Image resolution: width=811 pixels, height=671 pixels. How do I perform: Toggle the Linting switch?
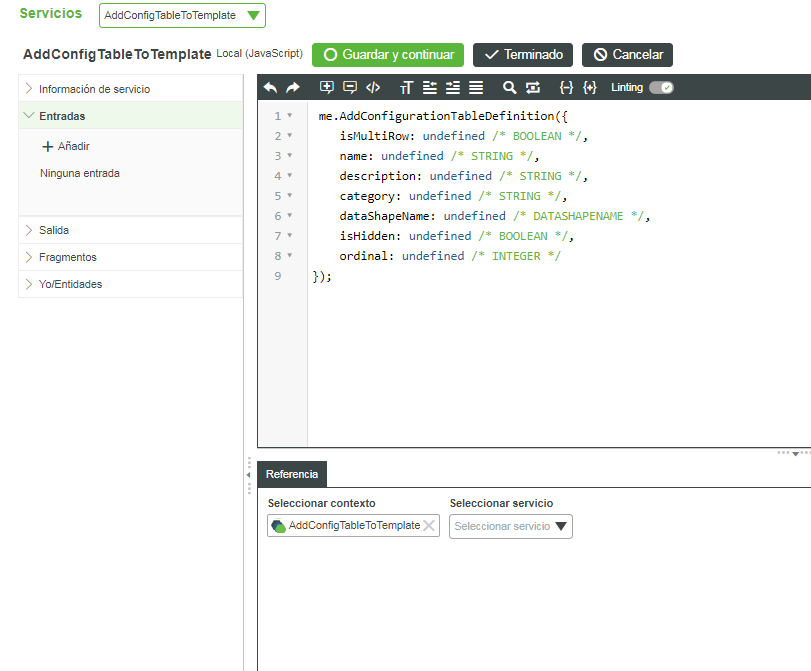click(661, 88)
